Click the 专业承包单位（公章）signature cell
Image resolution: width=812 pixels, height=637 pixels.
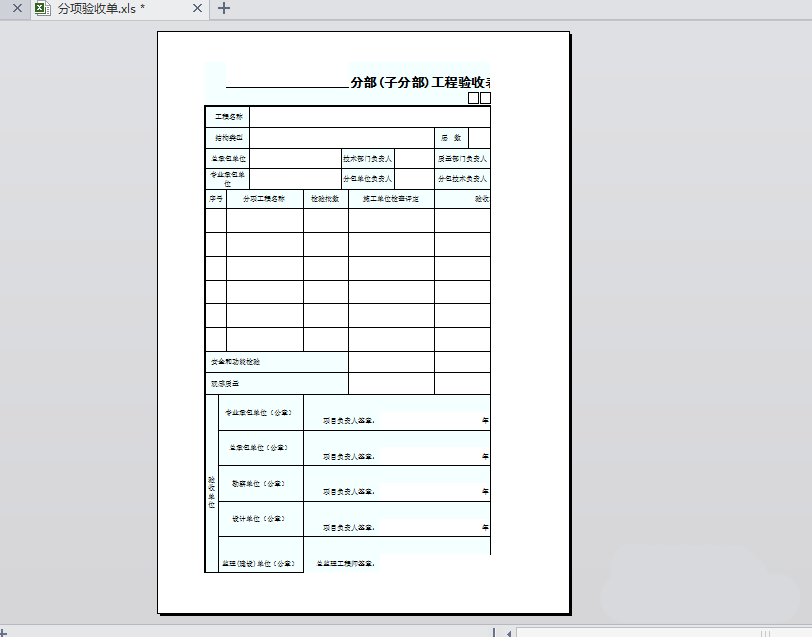pos(260,411)
